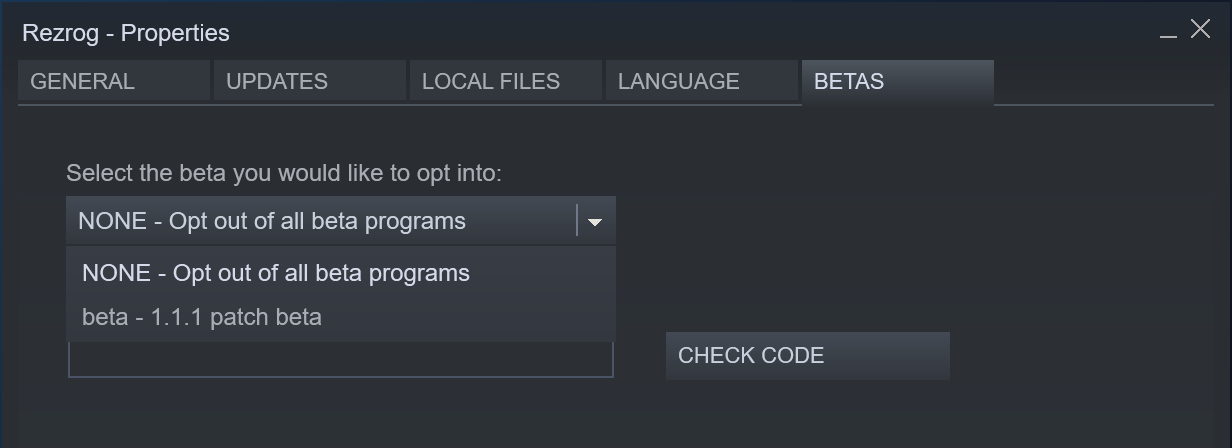
Task: Click the 'Select the beta' label text
Action: pyautogui.click(x=283, y=173)
